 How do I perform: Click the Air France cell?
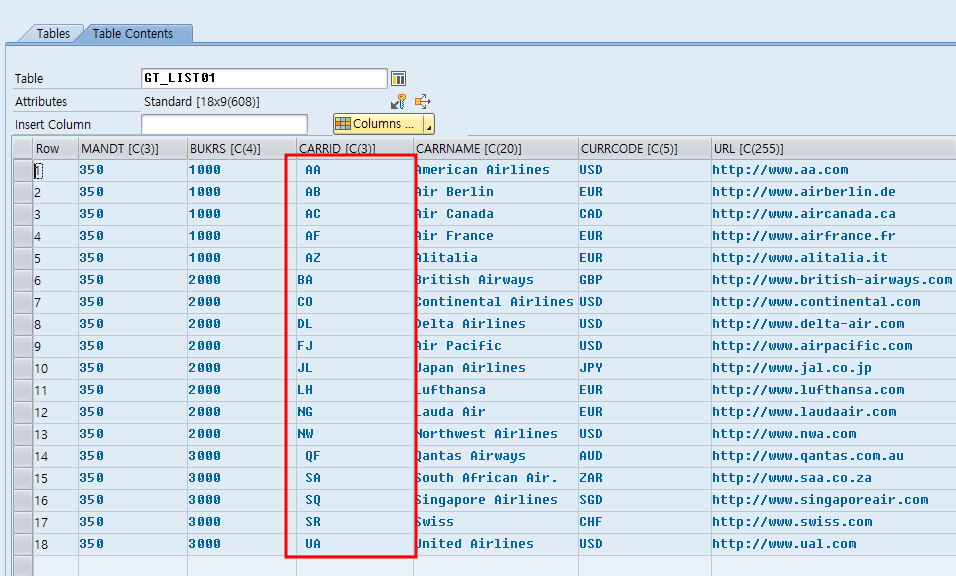coord(496,236)
